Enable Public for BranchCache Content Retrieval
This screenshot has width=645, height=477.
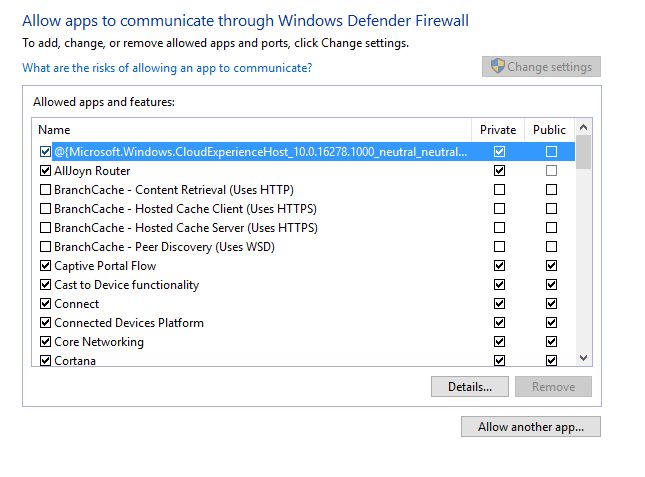coord(551,190)
